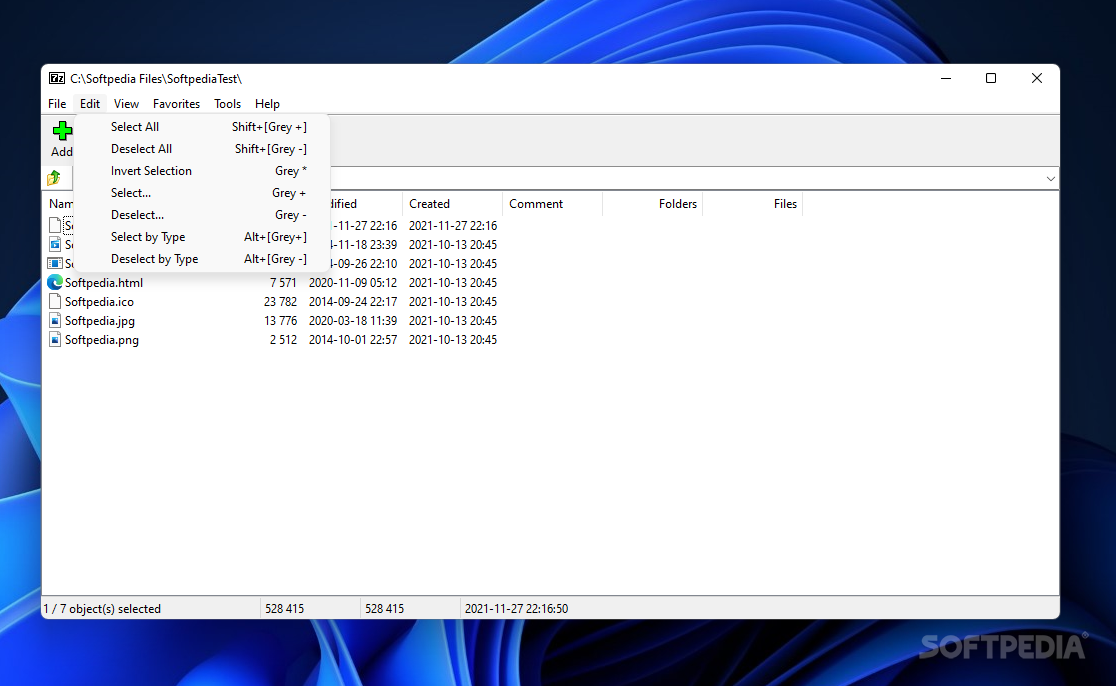Screen dimensions: 1116x686
Task: Click status bar timestamp 2021-11-27 22:16:50
Action: (516, 608)
